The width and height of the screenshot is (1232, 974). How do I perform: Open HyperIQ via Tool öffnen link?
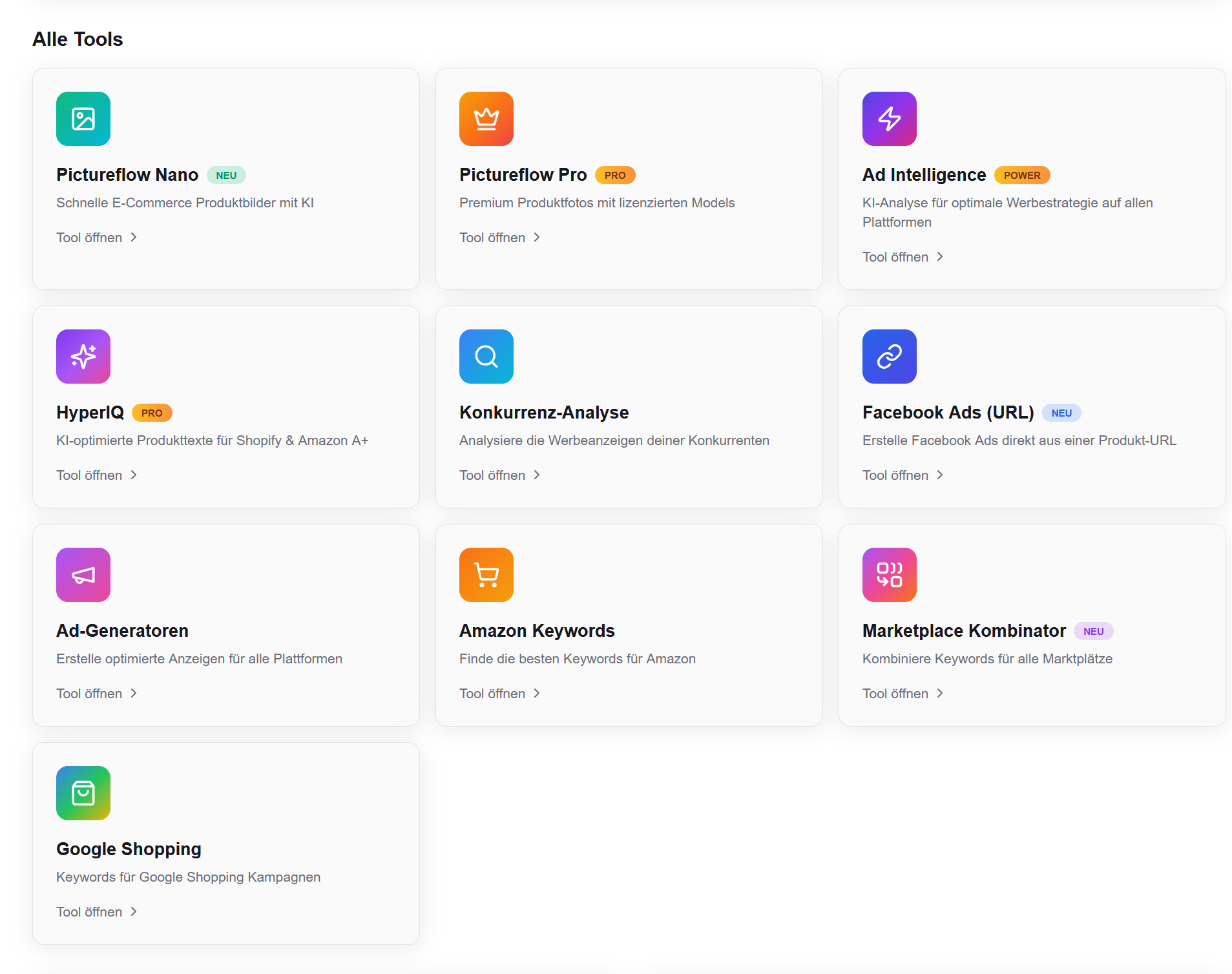point(97,475)
